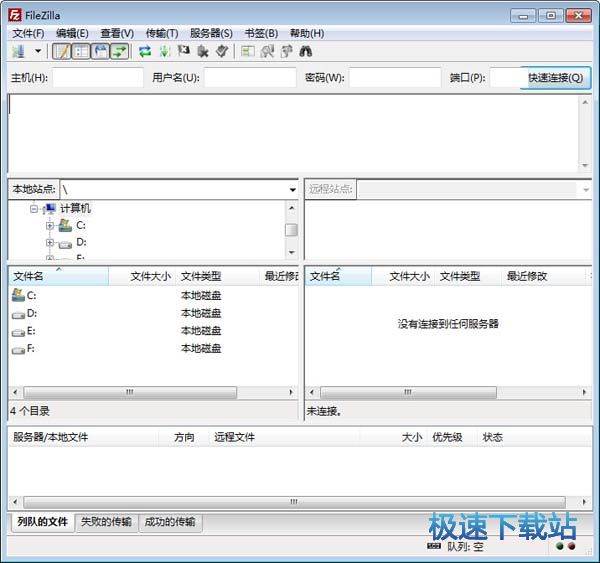The height and width of the screenshot is (563, 600).
Task: Click the refresh file lists icon
Action: 145,51
